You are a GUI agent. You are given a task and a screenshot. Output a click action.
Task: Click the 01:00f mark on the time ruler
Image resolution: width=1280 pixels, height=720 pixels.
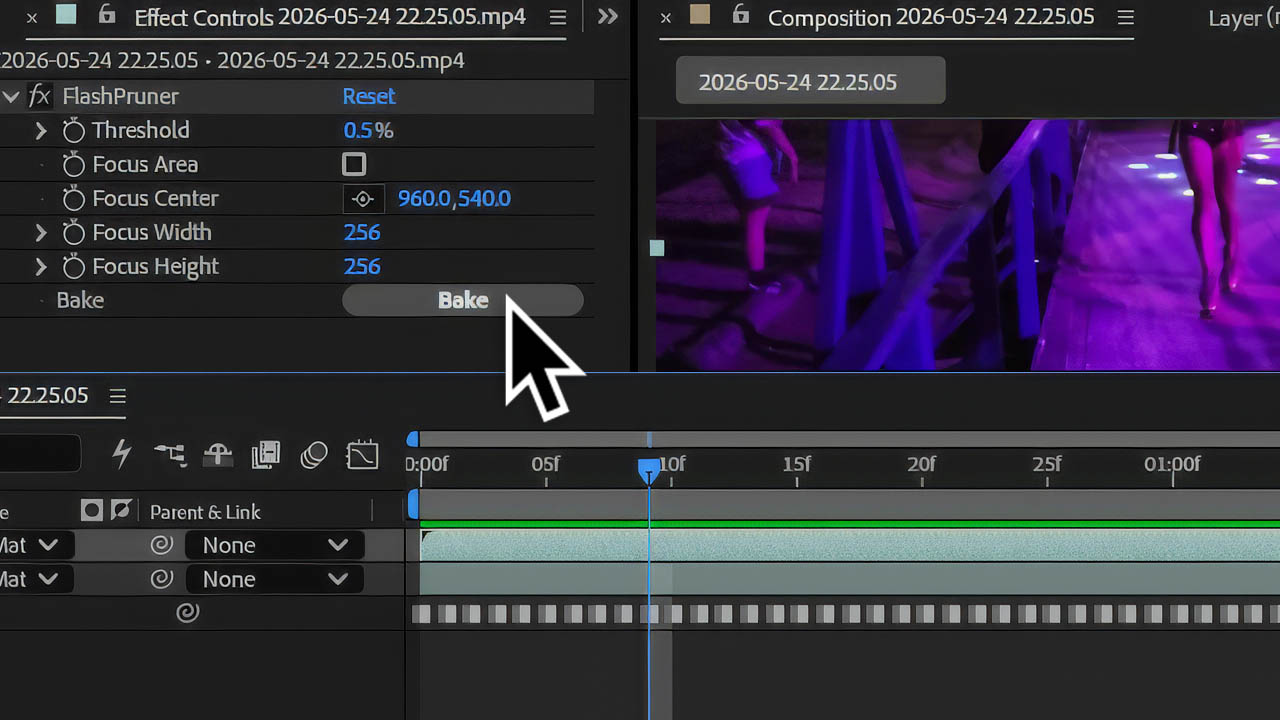[1172, 464]
